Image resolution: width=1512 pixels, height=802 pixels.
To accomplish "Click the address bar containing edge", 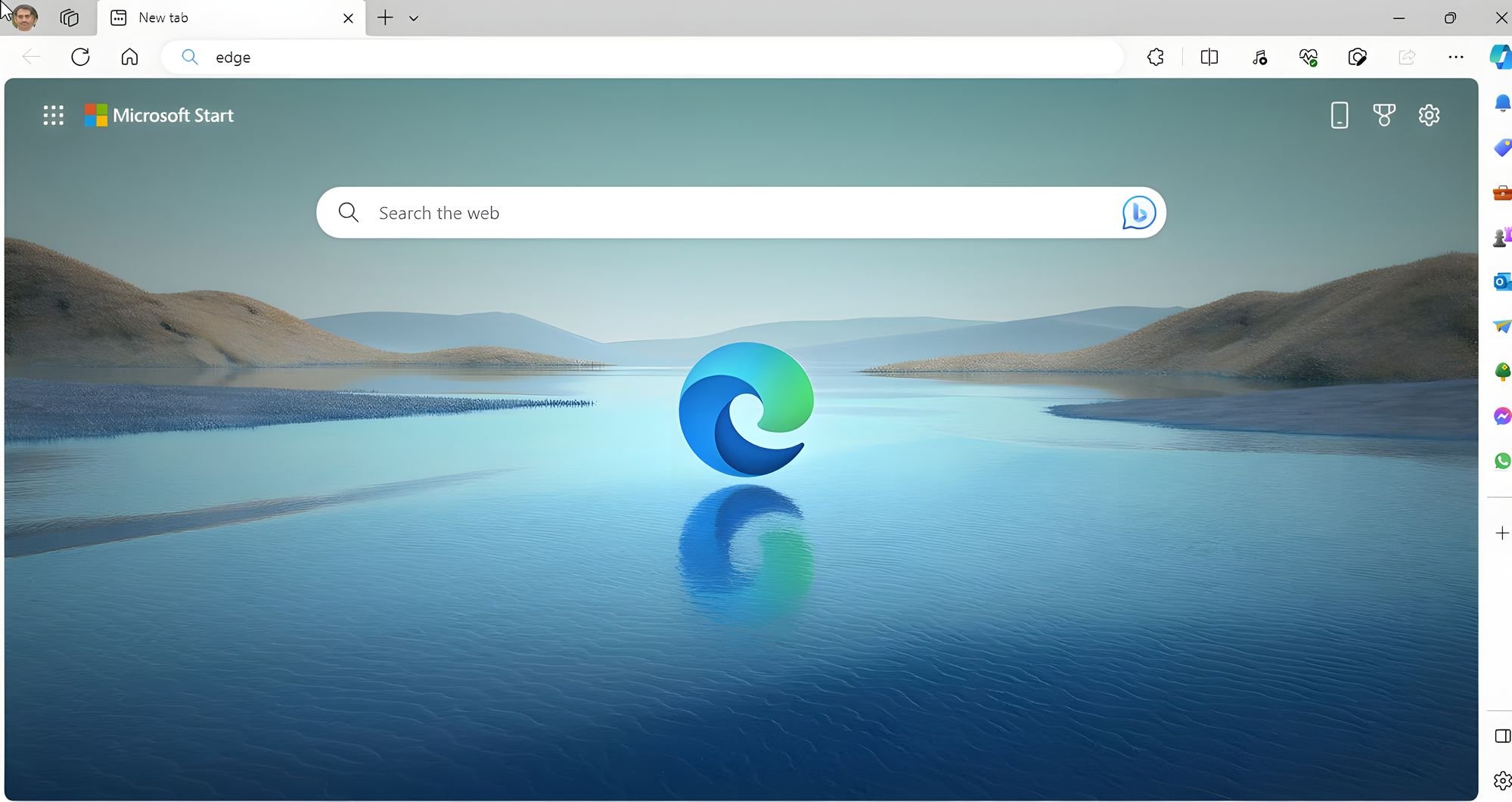I will tap(643, 57).
